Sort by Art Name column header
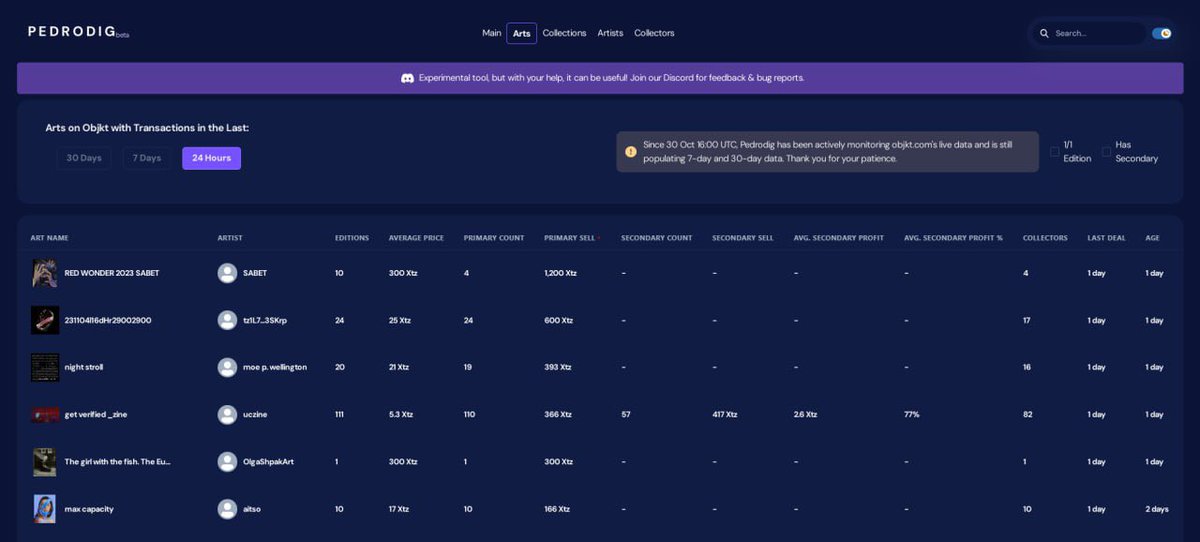 (x=50, y=238)
